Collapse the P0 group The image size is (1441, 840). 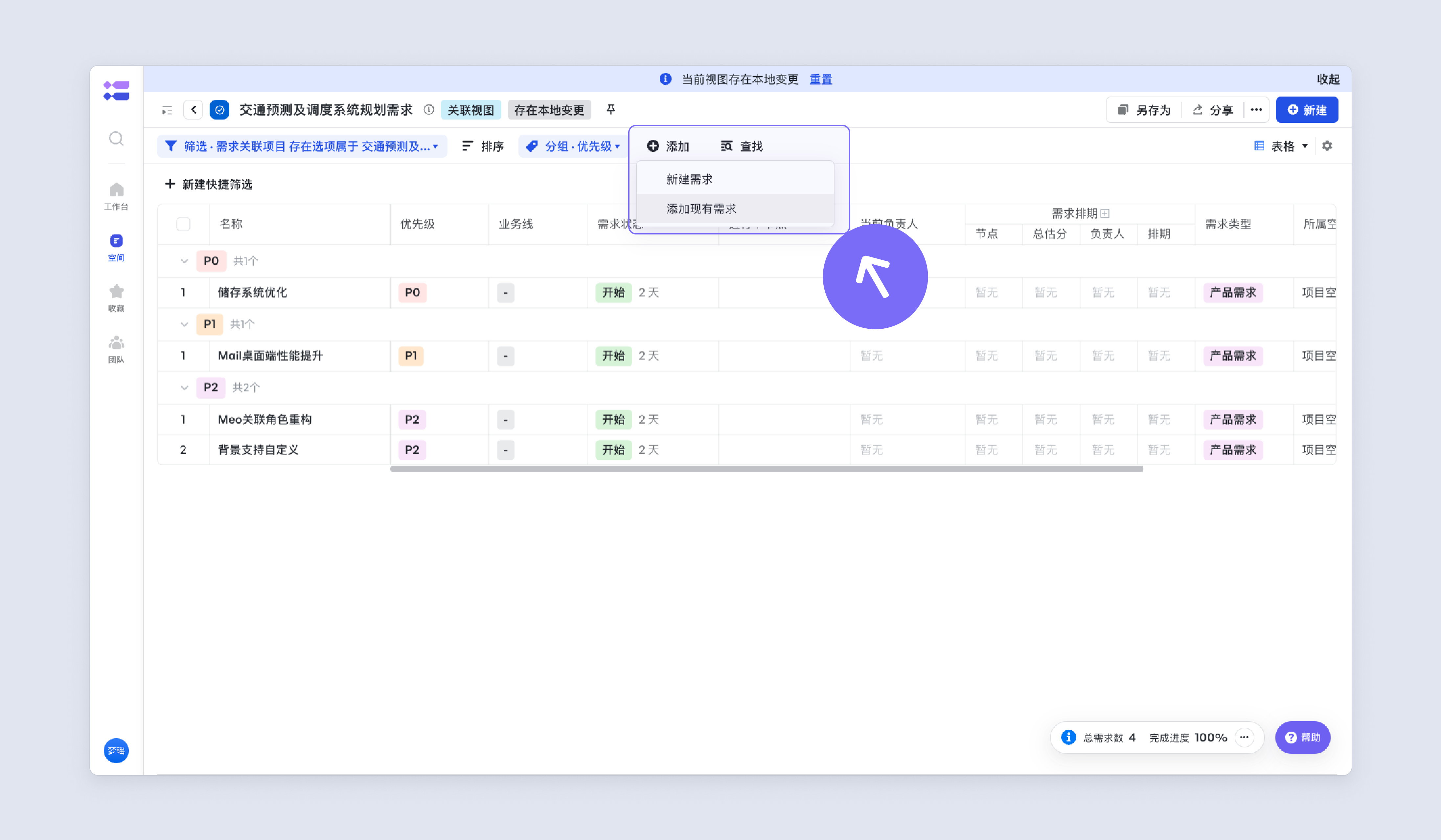pos(184,261)
